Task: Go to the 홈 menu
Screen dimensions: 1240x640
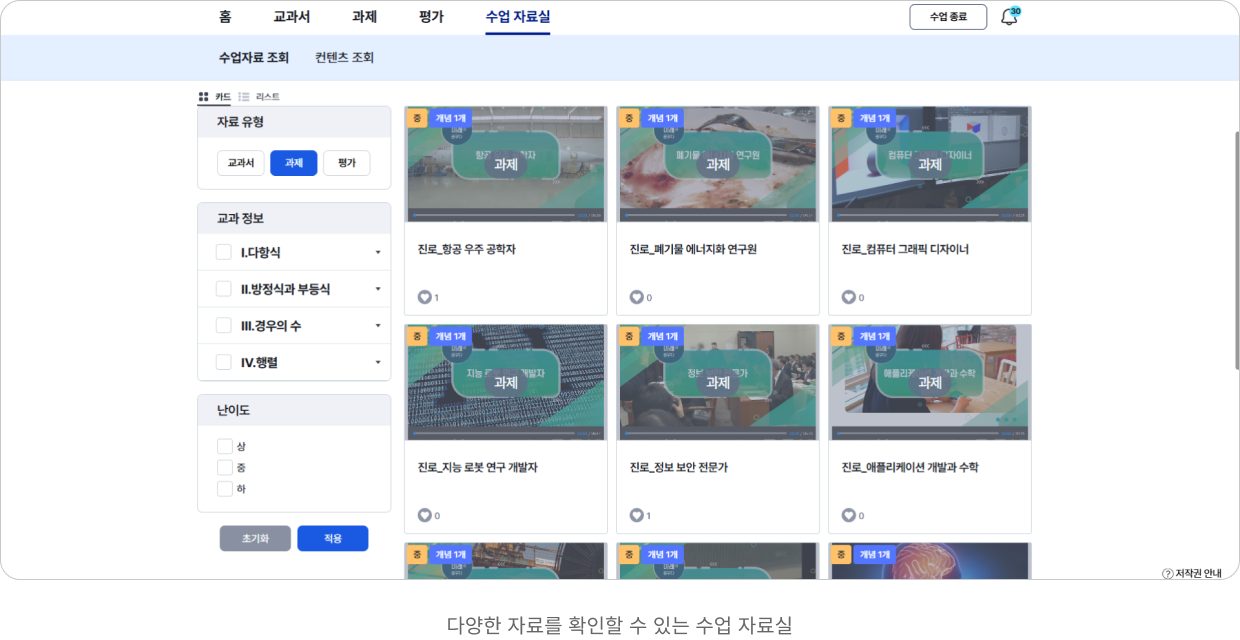Action: click(225, 17)
